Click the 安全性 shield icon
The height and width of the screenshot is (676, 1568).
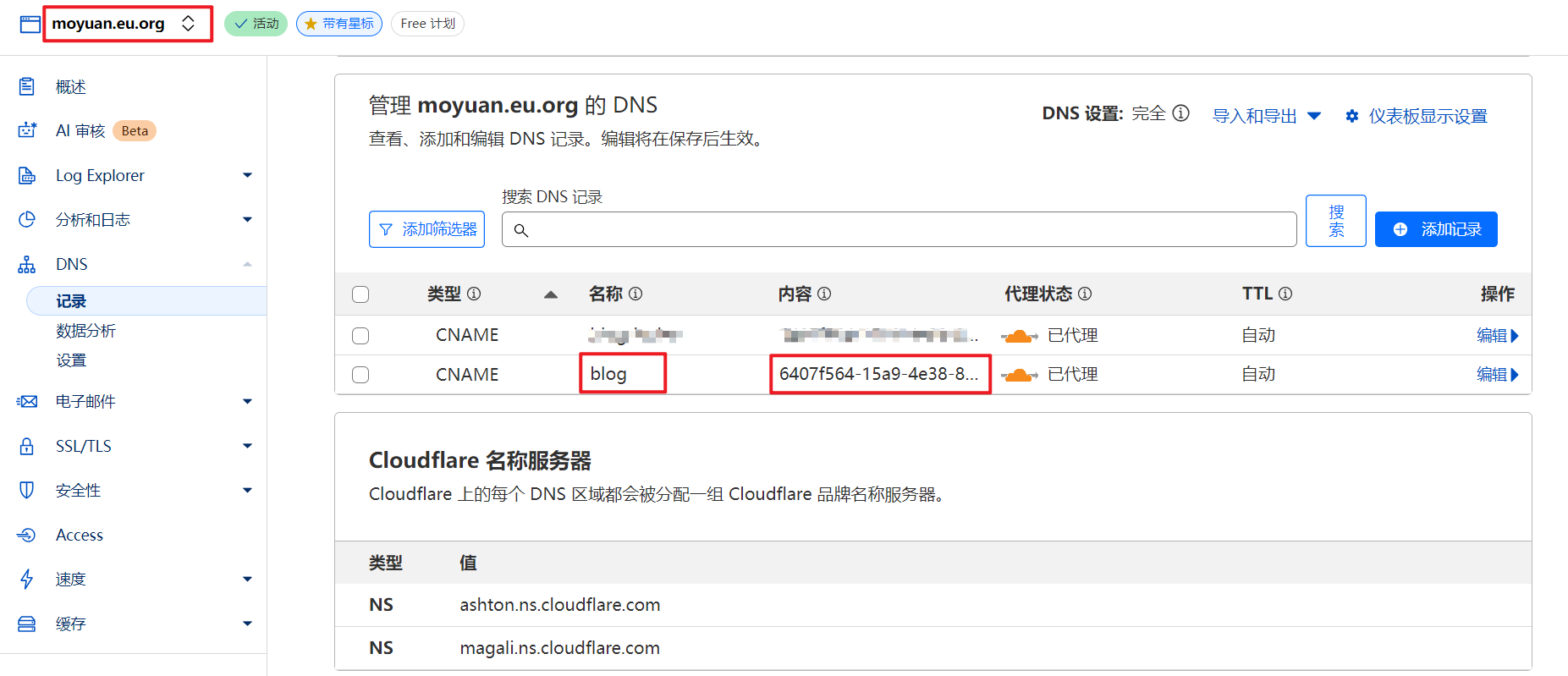27,490
